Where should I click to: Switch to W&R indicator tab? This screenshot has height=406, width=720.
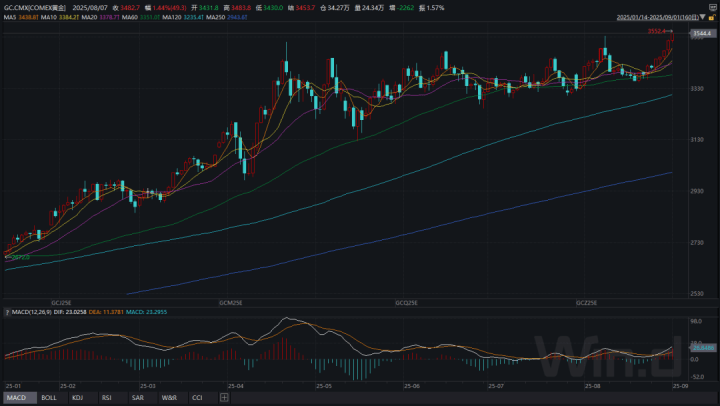tap(168, 397)
